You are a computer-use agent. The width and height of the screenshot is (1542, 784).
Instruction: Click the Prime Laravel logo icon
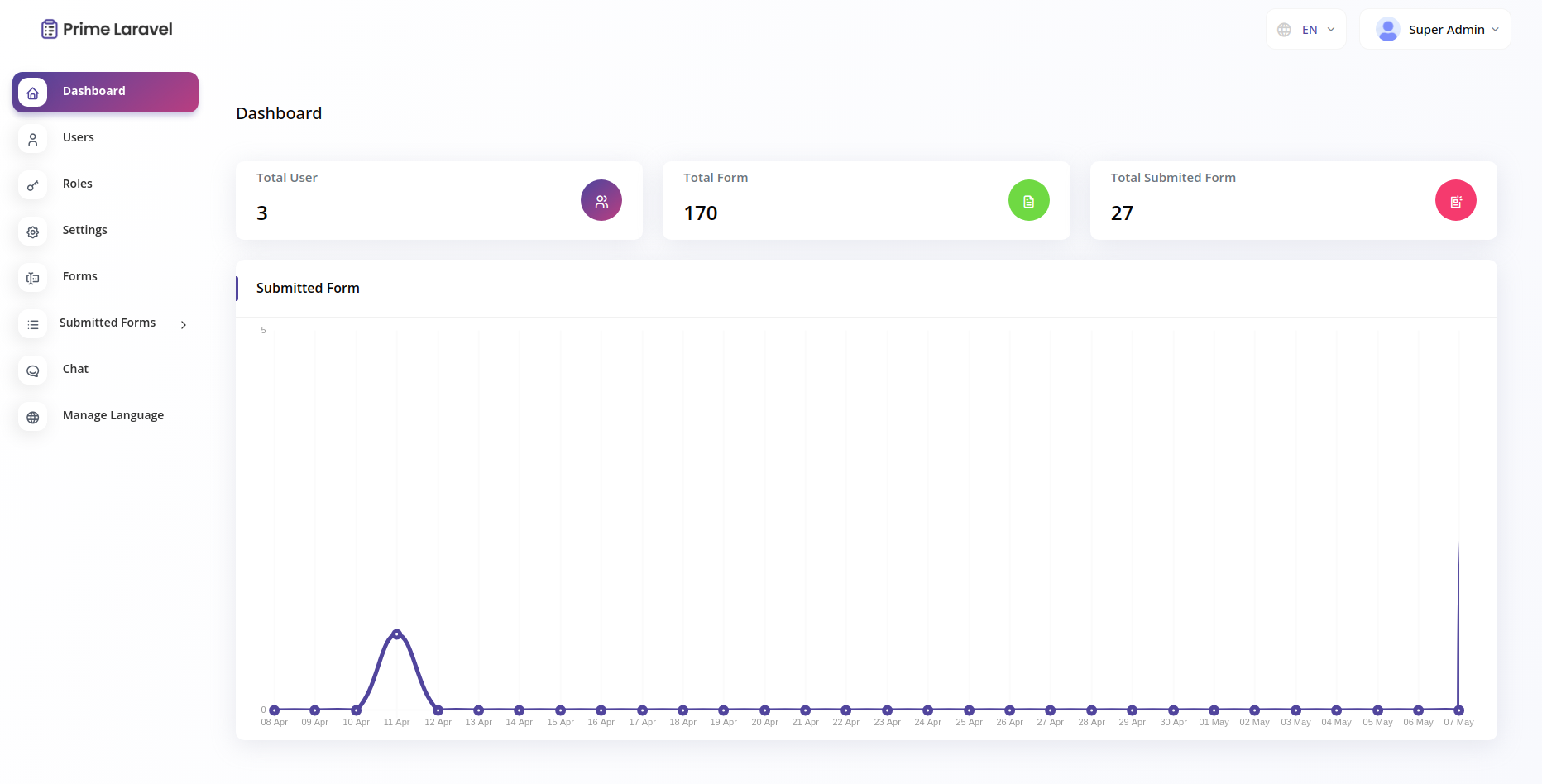(50, 30)
